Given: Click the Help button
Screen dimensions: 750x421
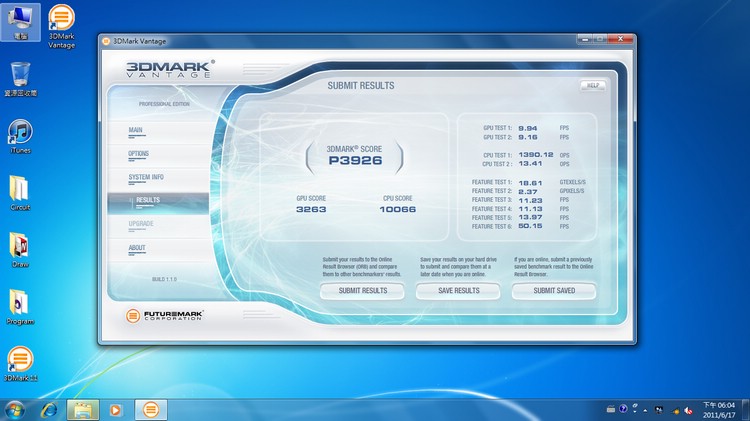Looking at the screenshot, I should click(593, 86).
